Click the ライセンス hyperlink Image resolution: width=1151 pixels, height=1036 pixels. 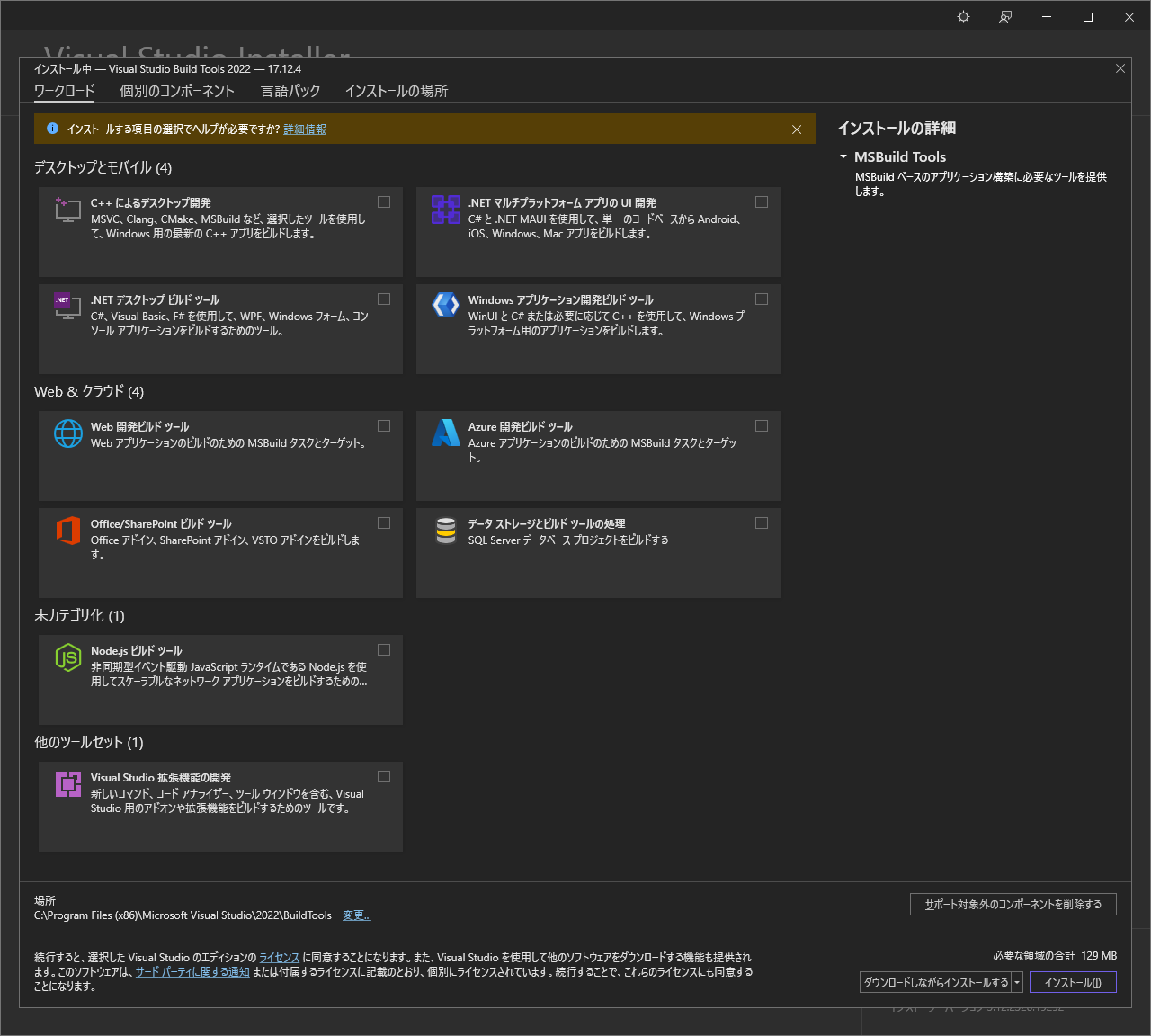[x=280, y=957]
